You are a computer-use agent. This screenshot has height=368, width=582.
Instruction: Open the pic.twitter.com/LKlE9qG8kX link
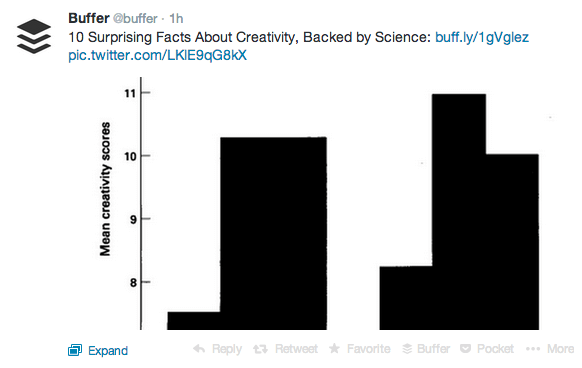157,55
